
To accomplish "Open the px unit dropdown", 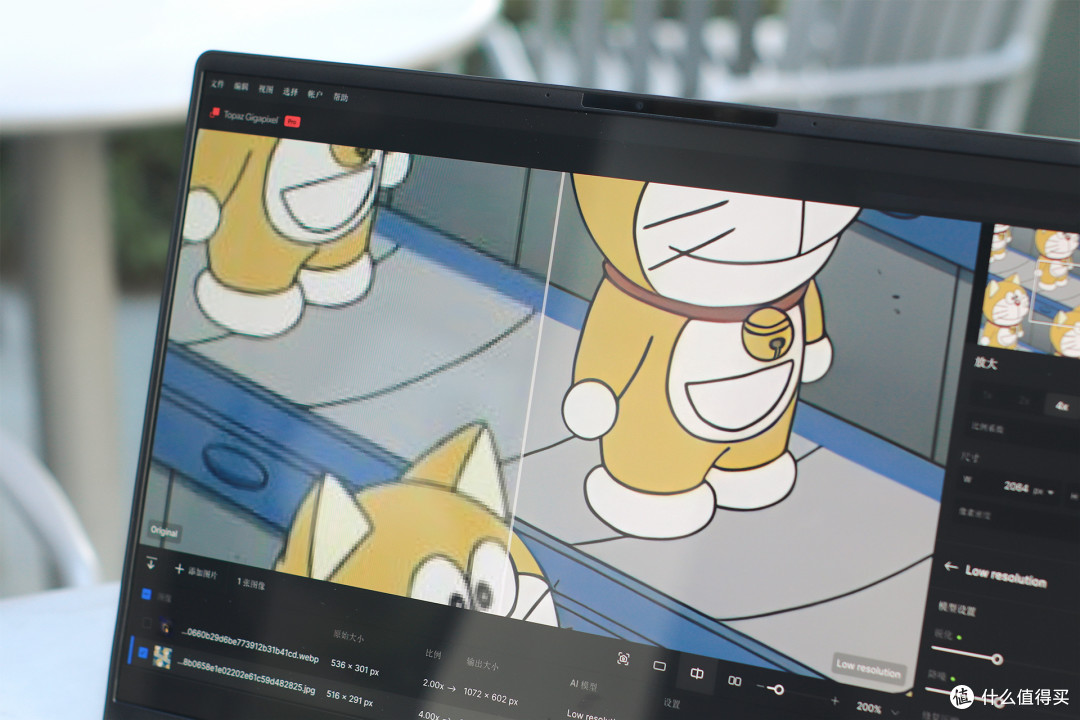I will click(1043, 491).
